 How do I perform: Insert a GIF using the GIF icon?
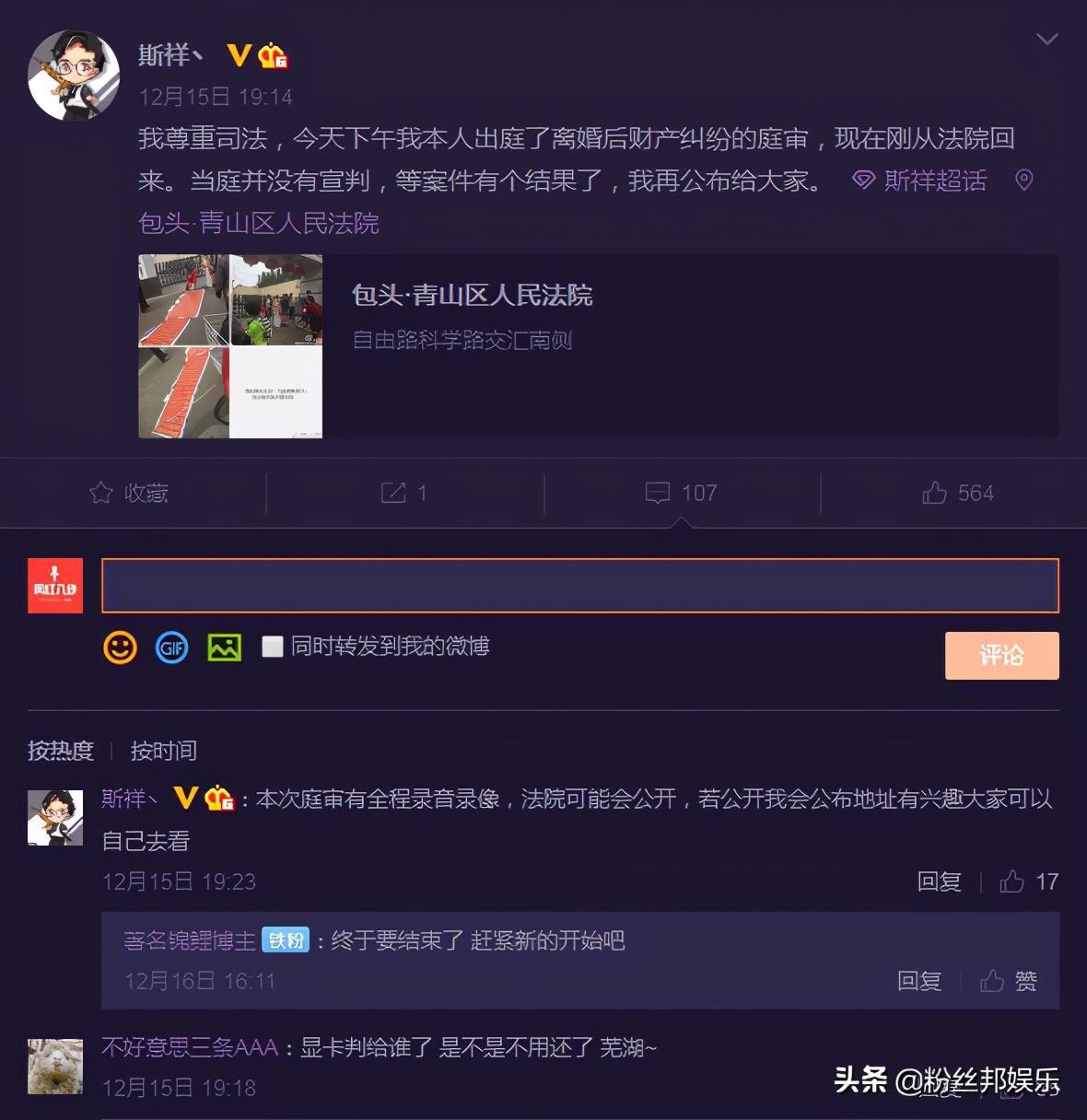[x=172, y=647]
